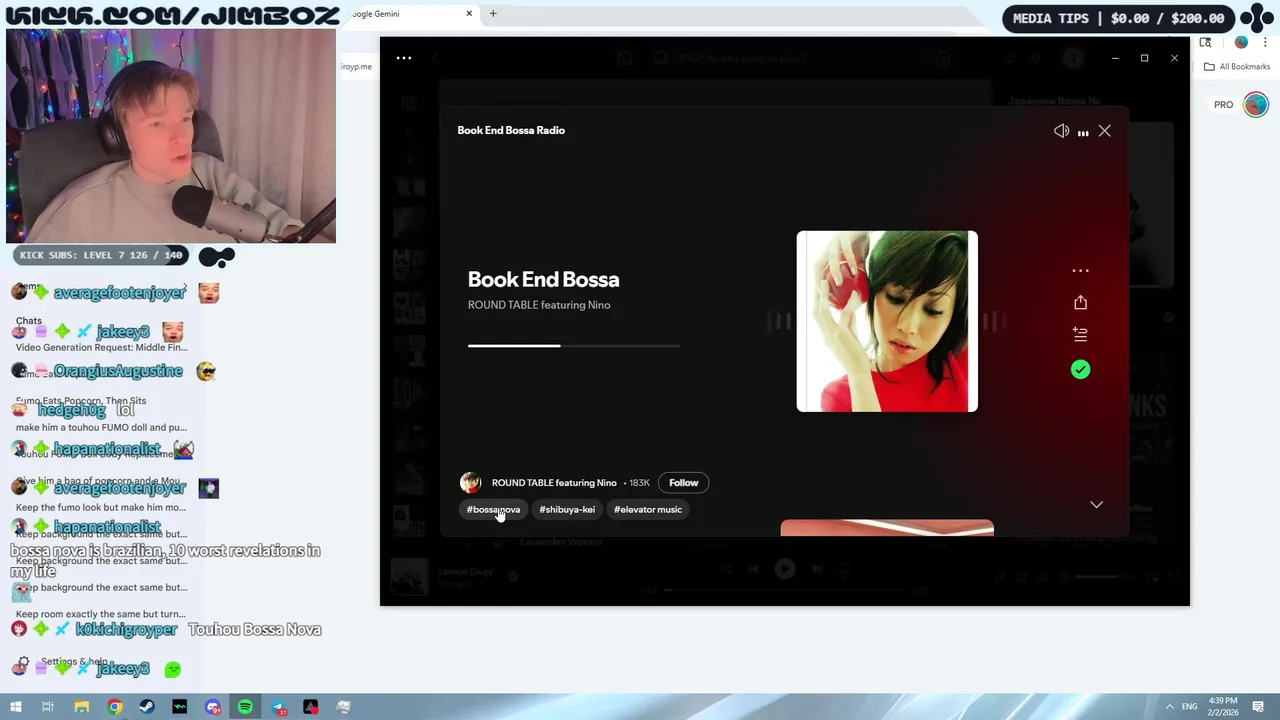The image size is (1280, 720).
Task: Open the #bossa nova tag
Action: [493, 510]
